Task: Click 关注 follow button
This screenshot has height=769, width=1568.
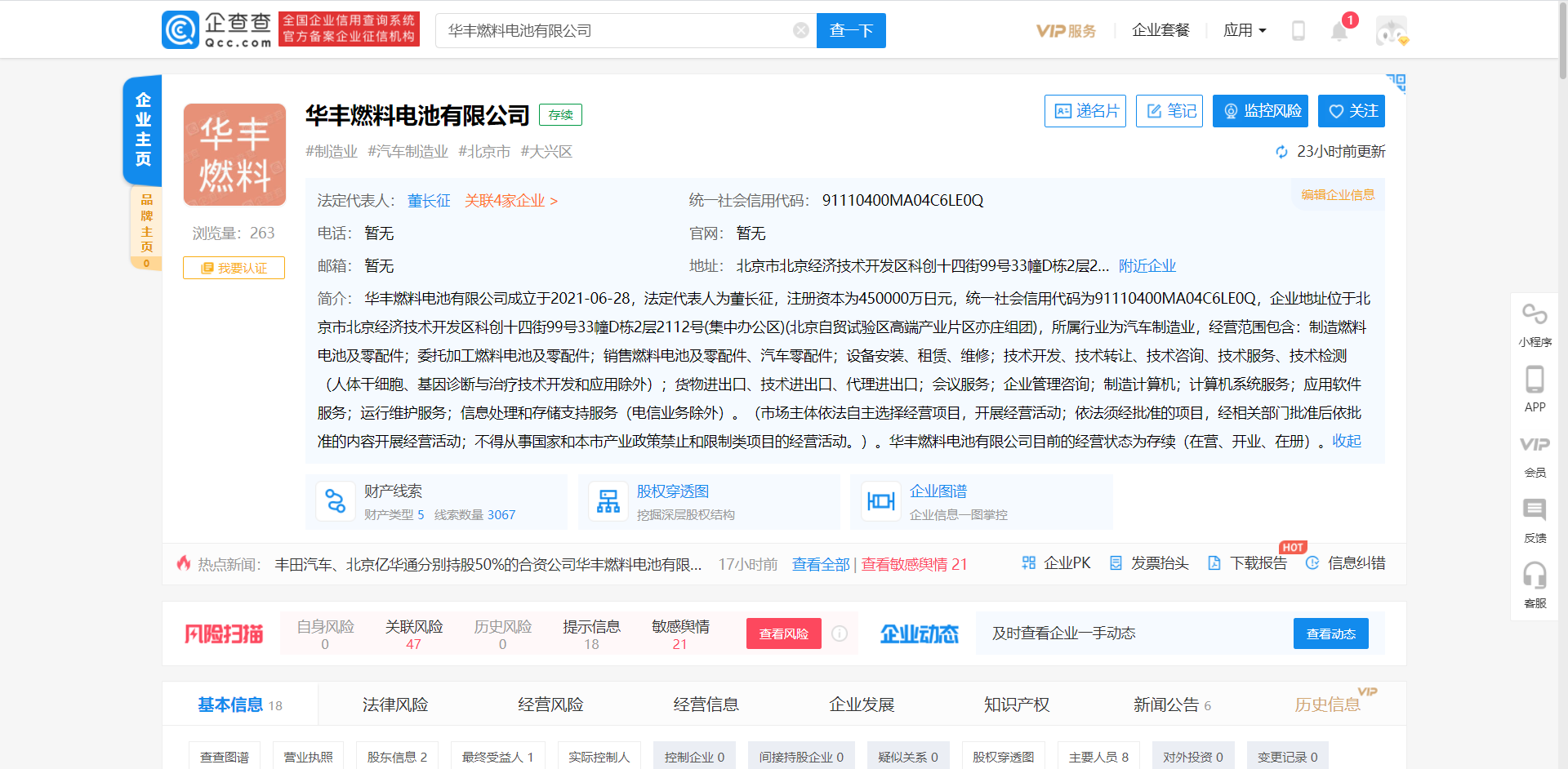Action: point(1352,111)
